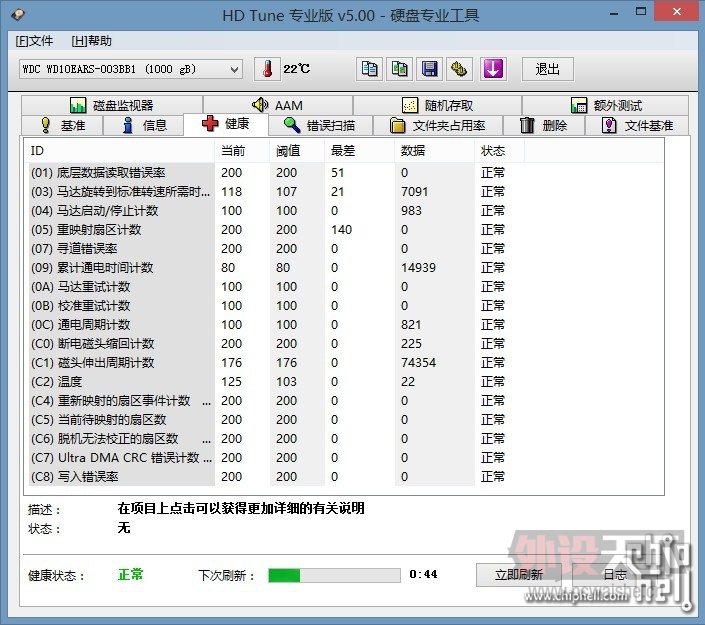Click the 22℃ temperature reading
The width and height of the screenshot is (705, 625).
coord(296,69)
